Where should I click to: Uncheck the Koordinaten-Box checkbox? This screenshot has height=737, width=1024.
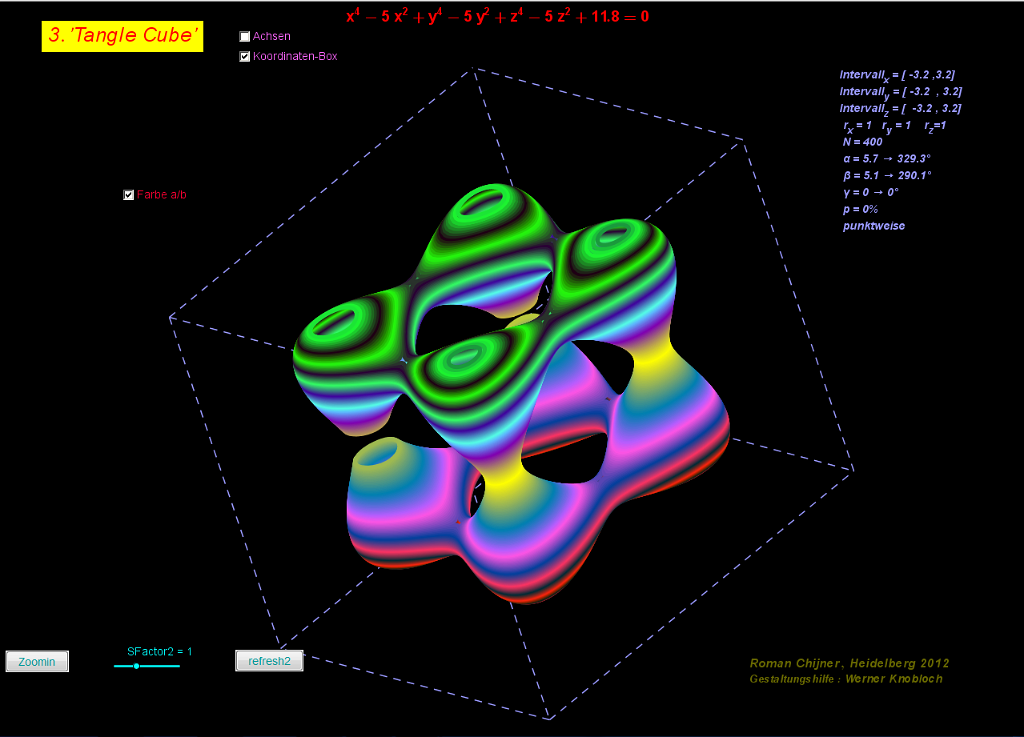[x=245, y=57]
